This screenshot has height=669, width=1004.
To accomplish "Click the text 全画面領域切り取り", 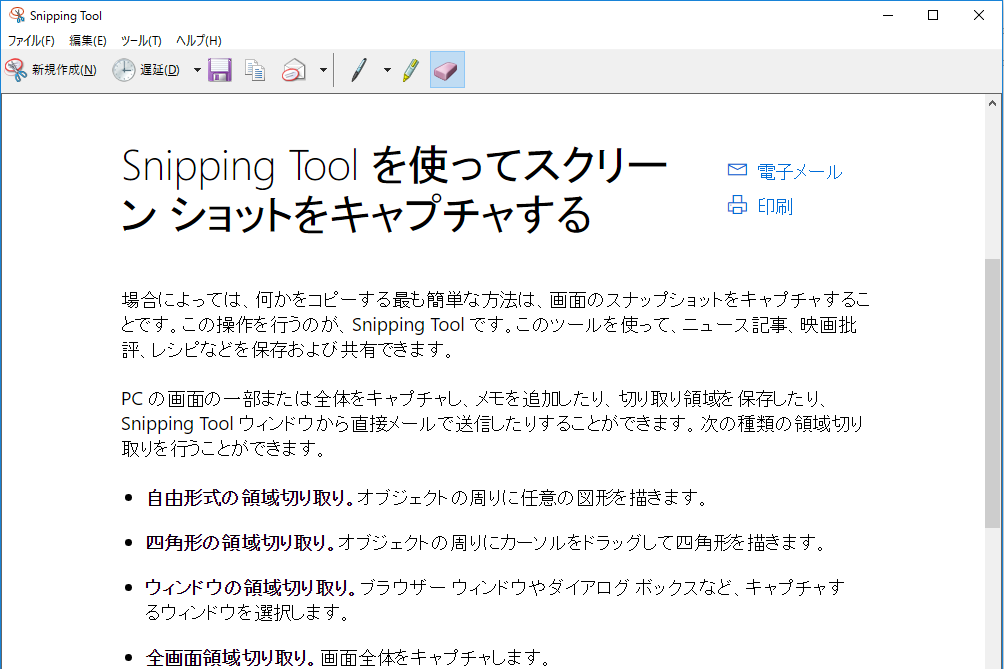I will [x=227, y=657].
